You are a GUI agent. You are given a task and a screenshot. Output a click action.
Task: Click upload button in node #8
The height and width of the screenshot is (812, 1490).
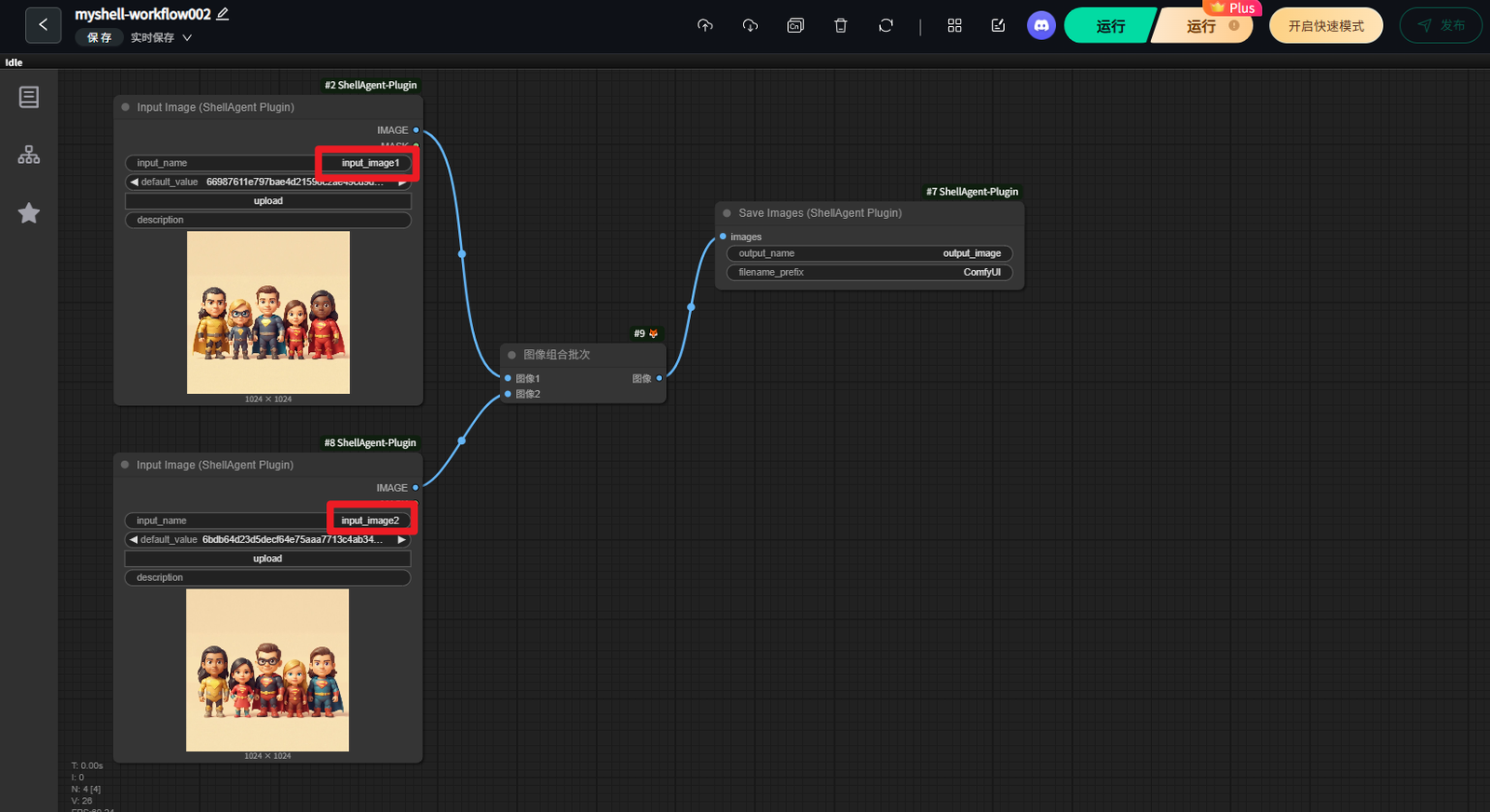pyautogui.click(x=268, y=559)
